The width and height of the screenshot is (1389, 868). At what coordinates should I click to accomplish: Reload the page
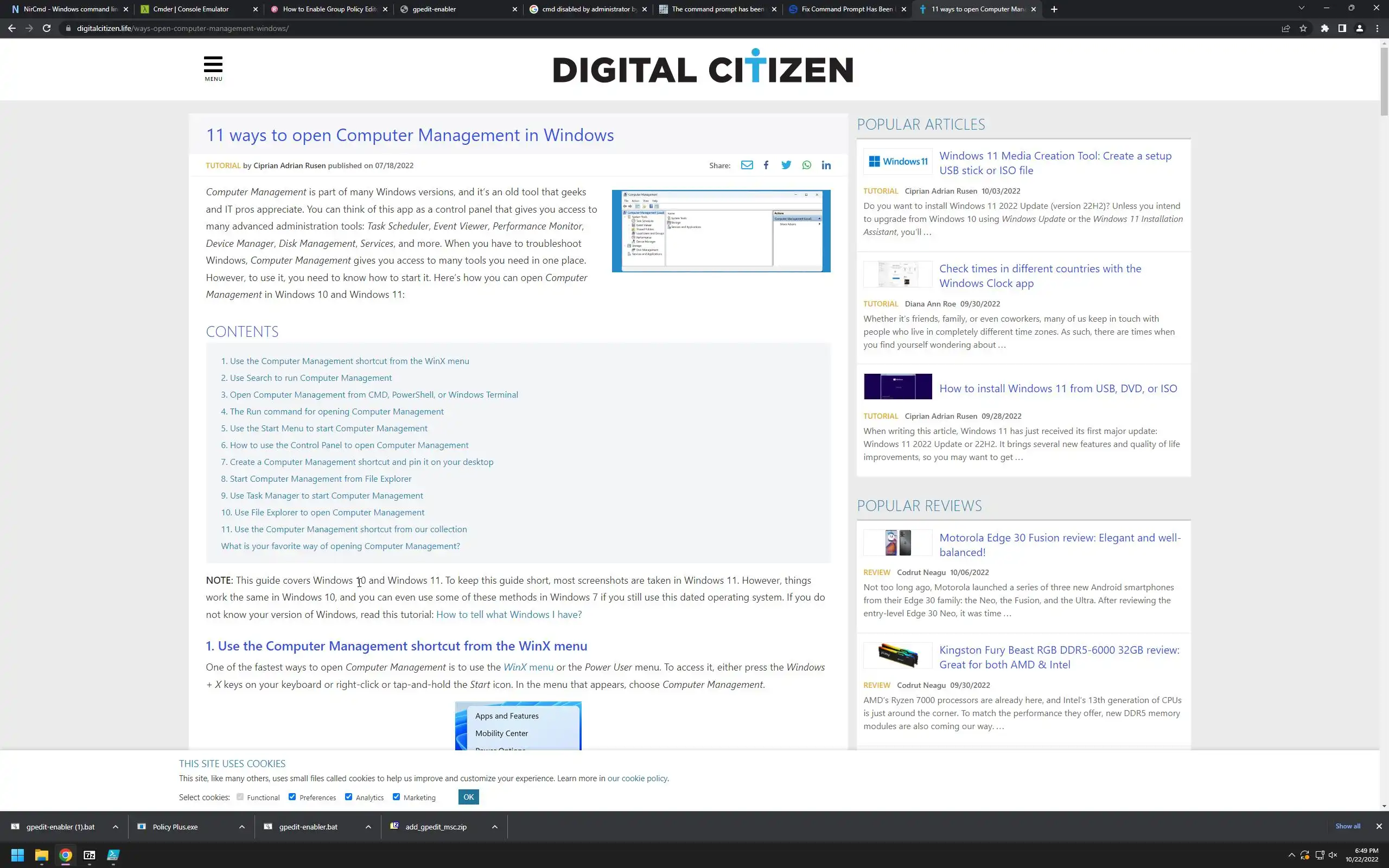[x=47, y=28]
